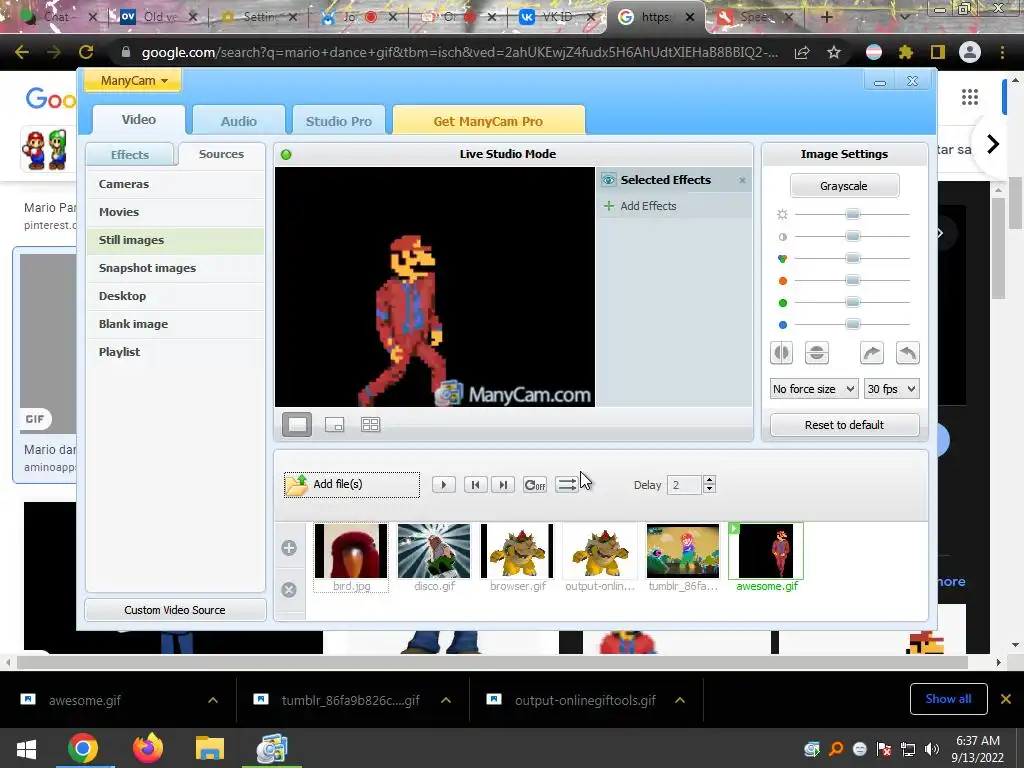The height and width of the screenshot is (768, 1024).
Task: Click the Custom Video Source button
Action: pos(175,610)
